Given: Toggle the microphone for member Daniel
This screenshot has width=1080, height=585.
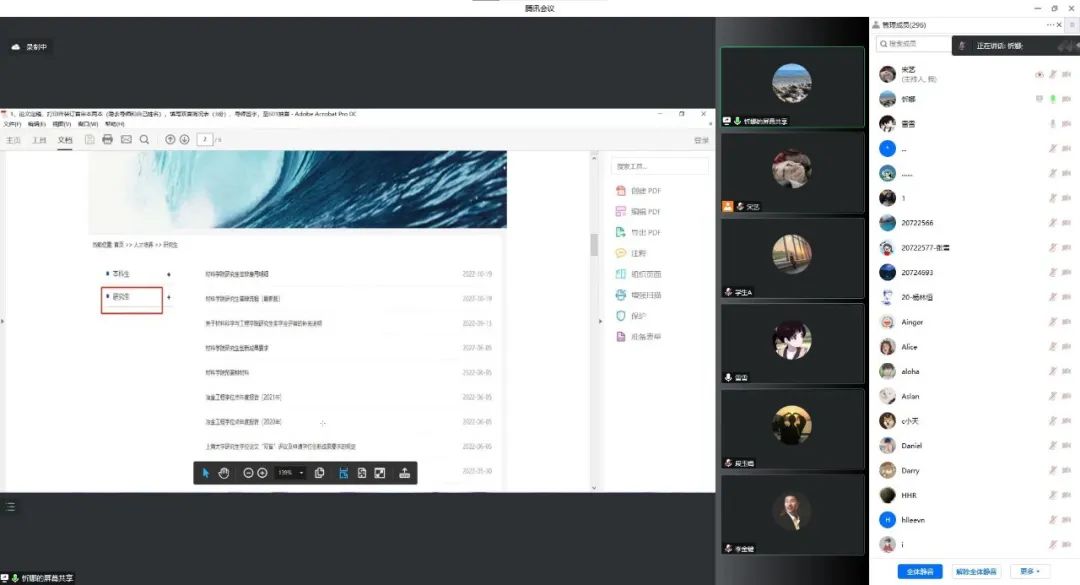Looking at the screenshot, I should click(1052, 446).
